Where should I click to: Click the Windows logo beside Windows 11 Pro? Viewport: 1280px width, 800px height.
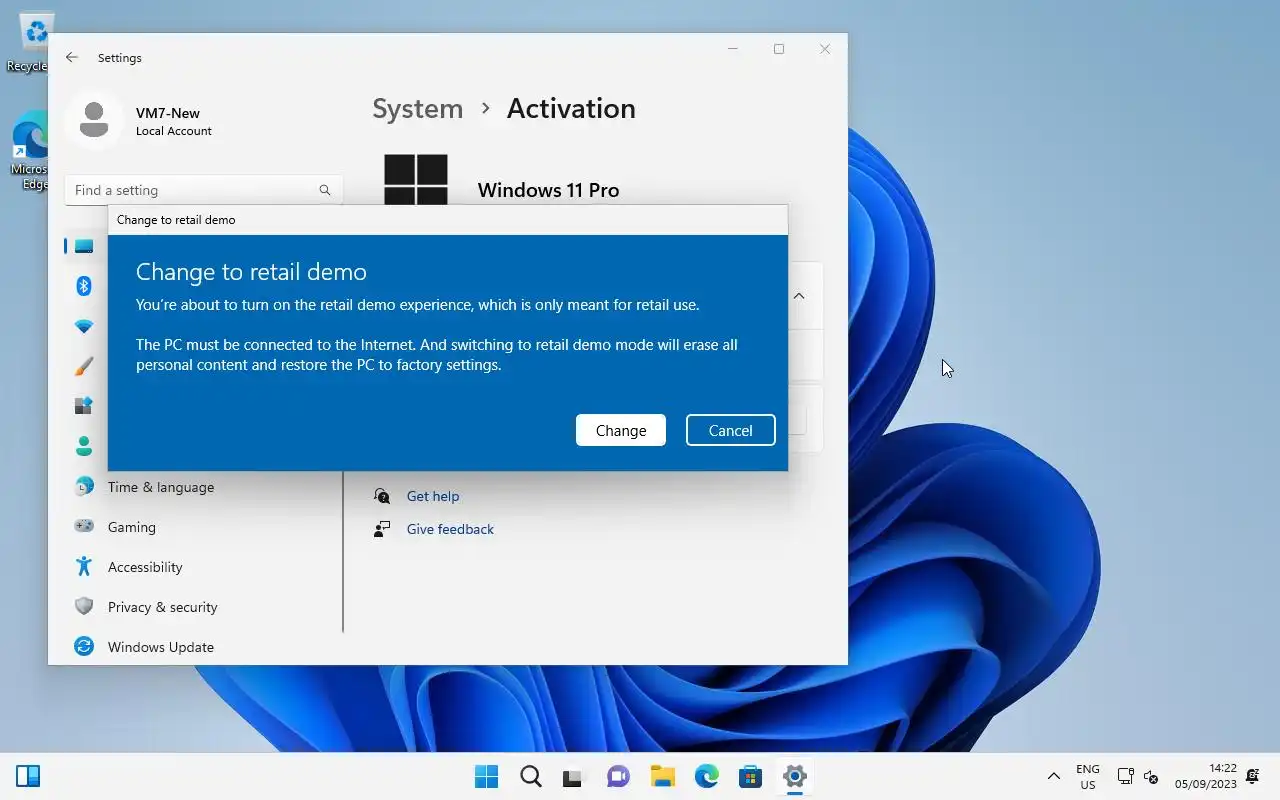click(416, 180)
